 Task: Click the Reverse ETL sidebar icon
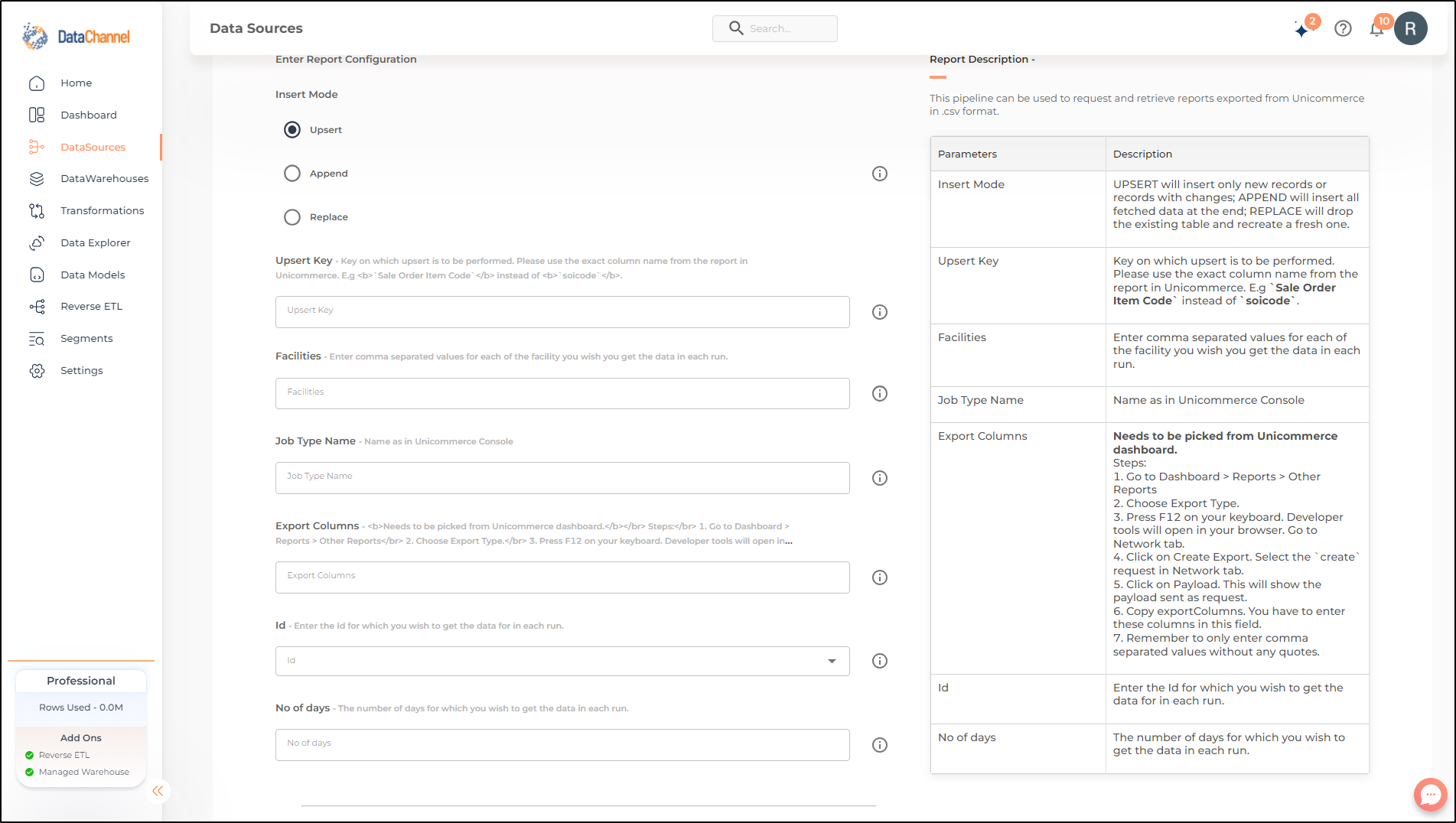point(37,306)
